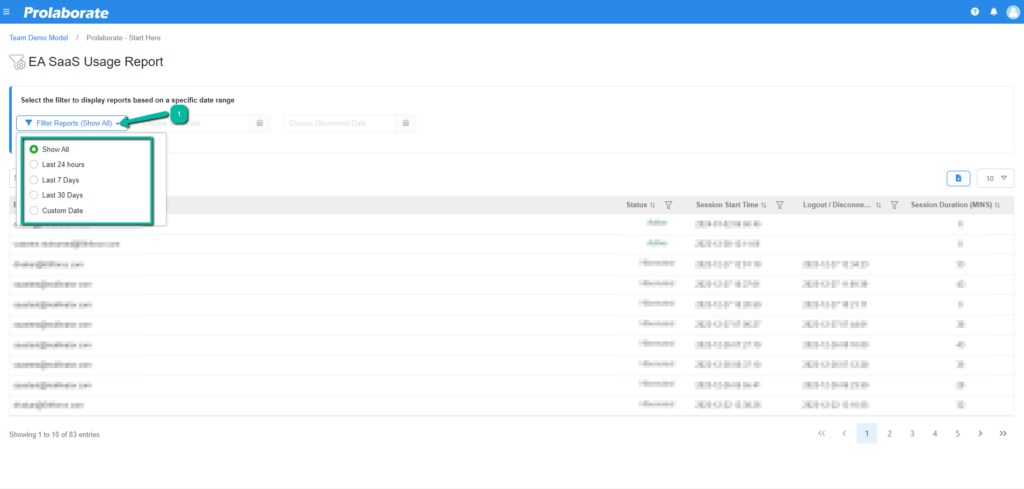Viewport: 1024px width, 489px height.
Task: Open the 10 entries per page dropdown
Action: [995, 178]
